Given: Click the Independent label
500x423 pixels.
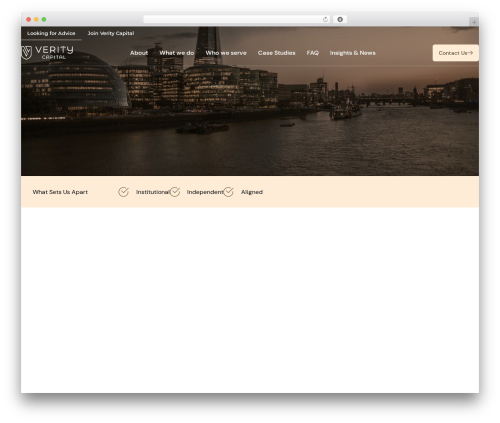Looking at the screenshot, I should (x=205, y=192).
